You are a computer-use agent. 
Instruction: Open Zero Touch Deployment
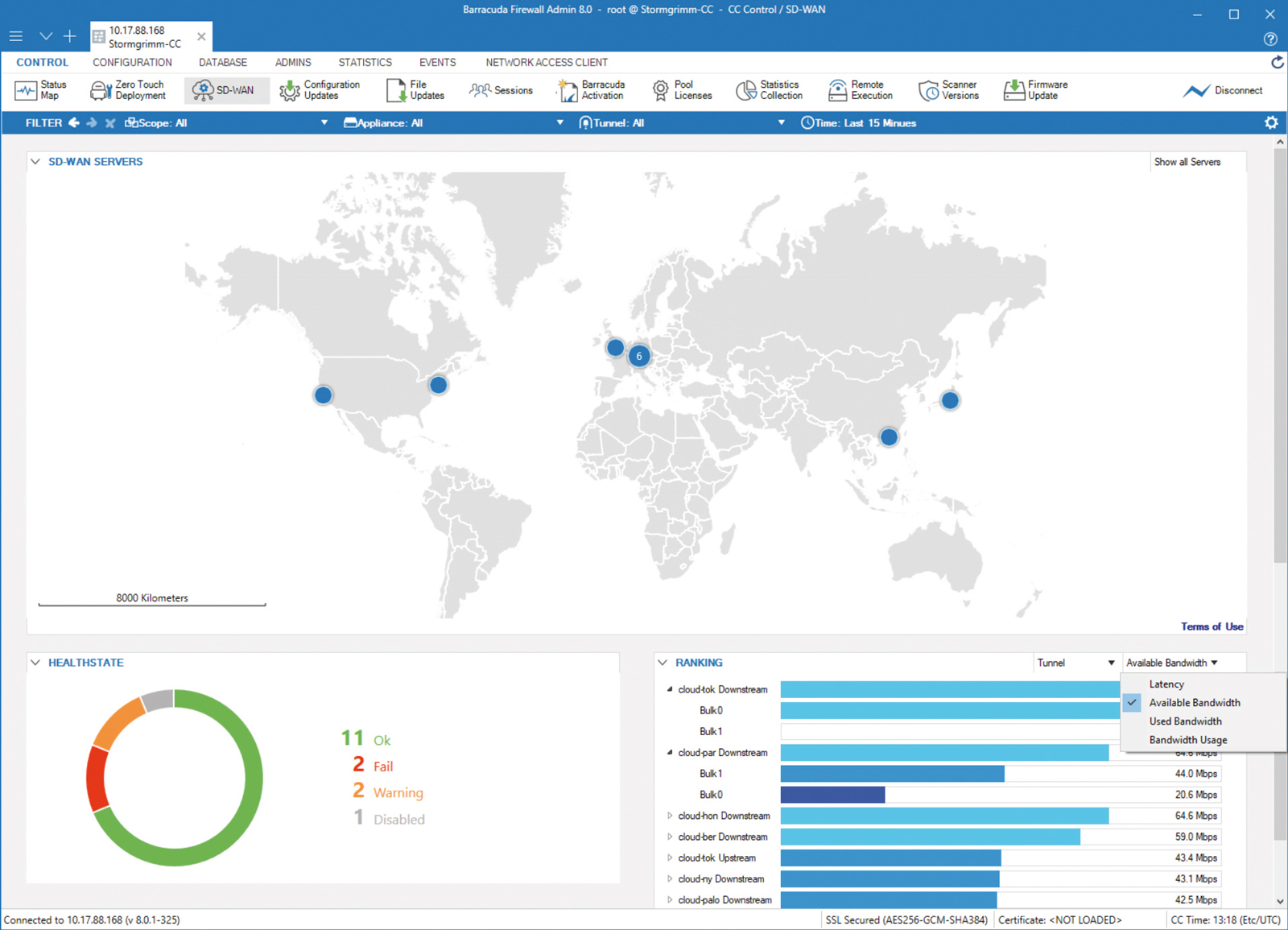pyautogui.click(x=128, y=90)
